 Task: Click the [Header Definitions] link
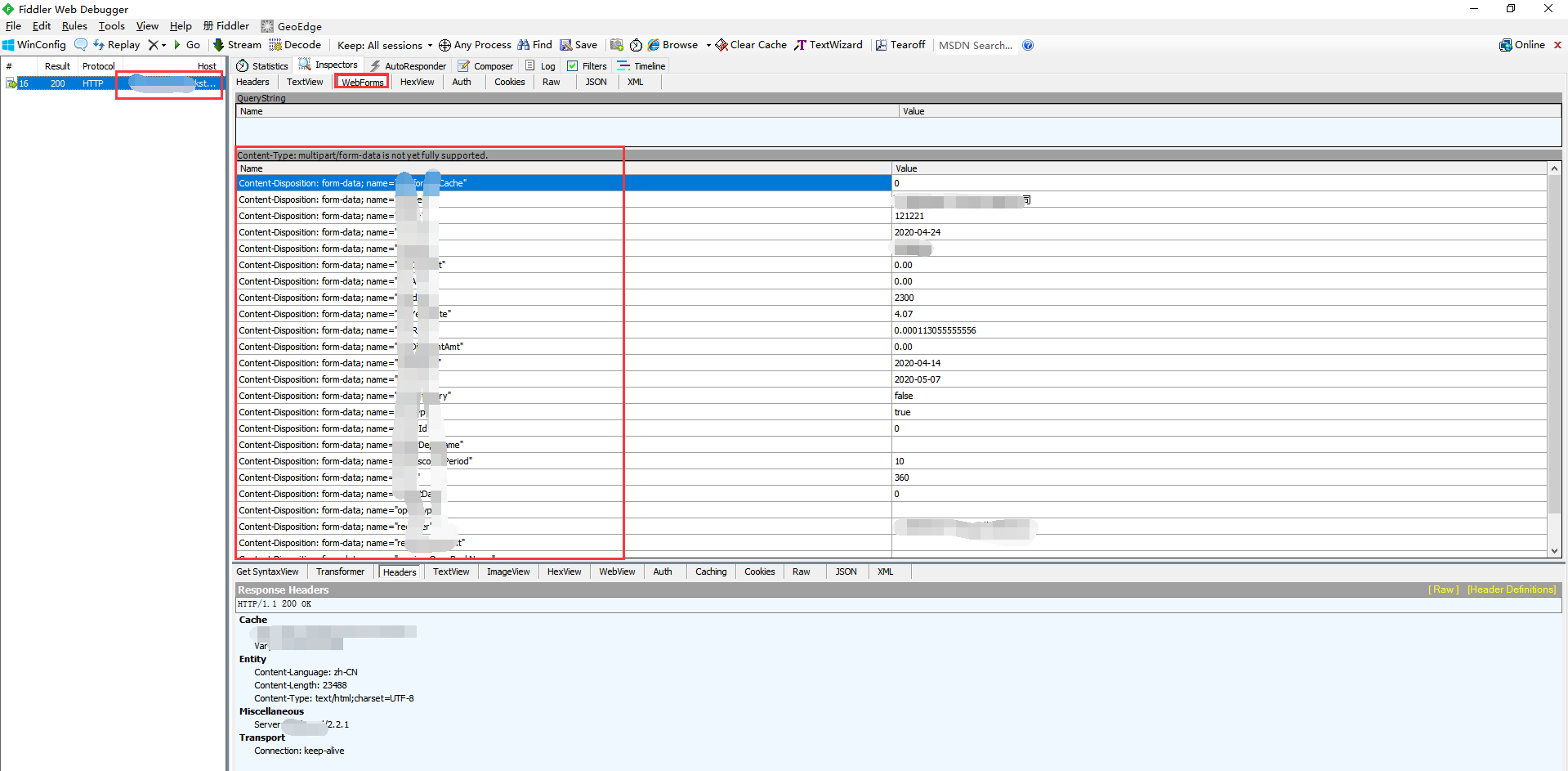(1512, 589)
